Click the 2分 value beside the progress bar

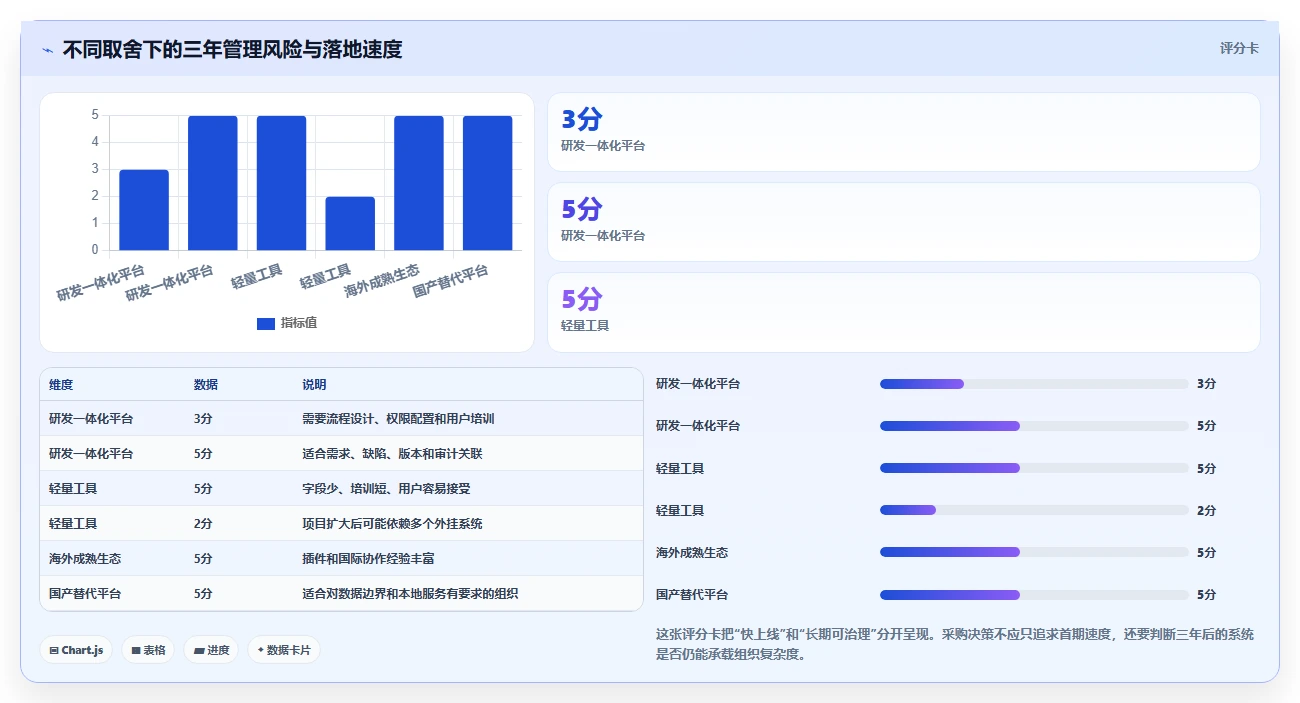pos(1206,511)
